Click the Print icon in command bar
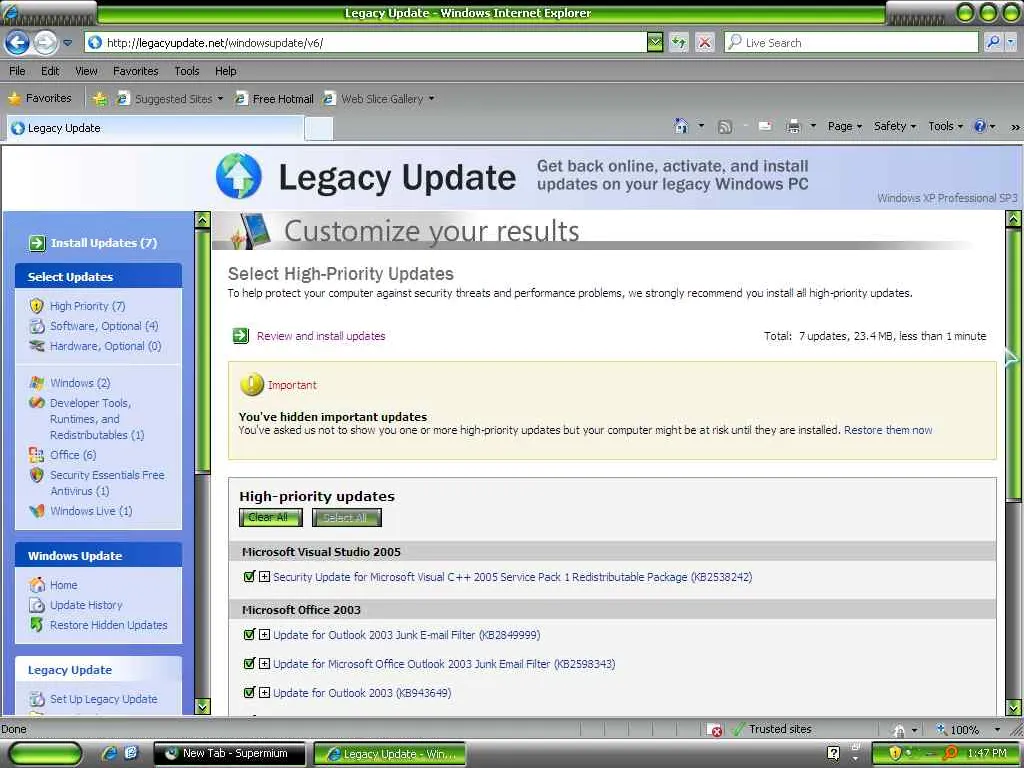 point(793,126)
